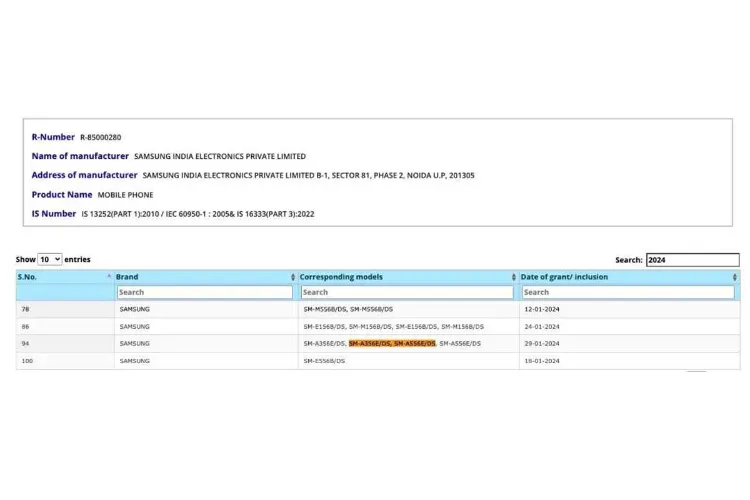Click the R-Number value R-85000280
This screenshot has height=500, width=750.
click(x=100, y=137)
